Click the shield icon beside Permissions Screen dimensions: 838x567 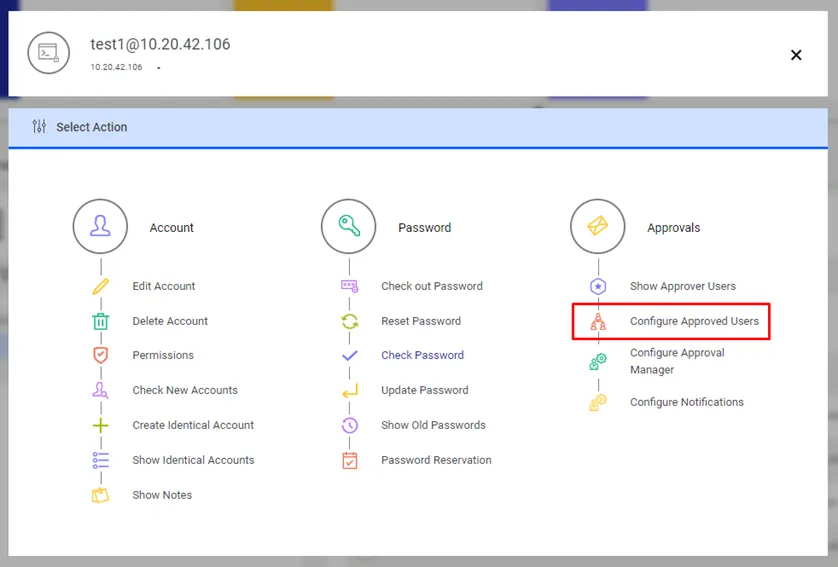(x=100, y=355)
